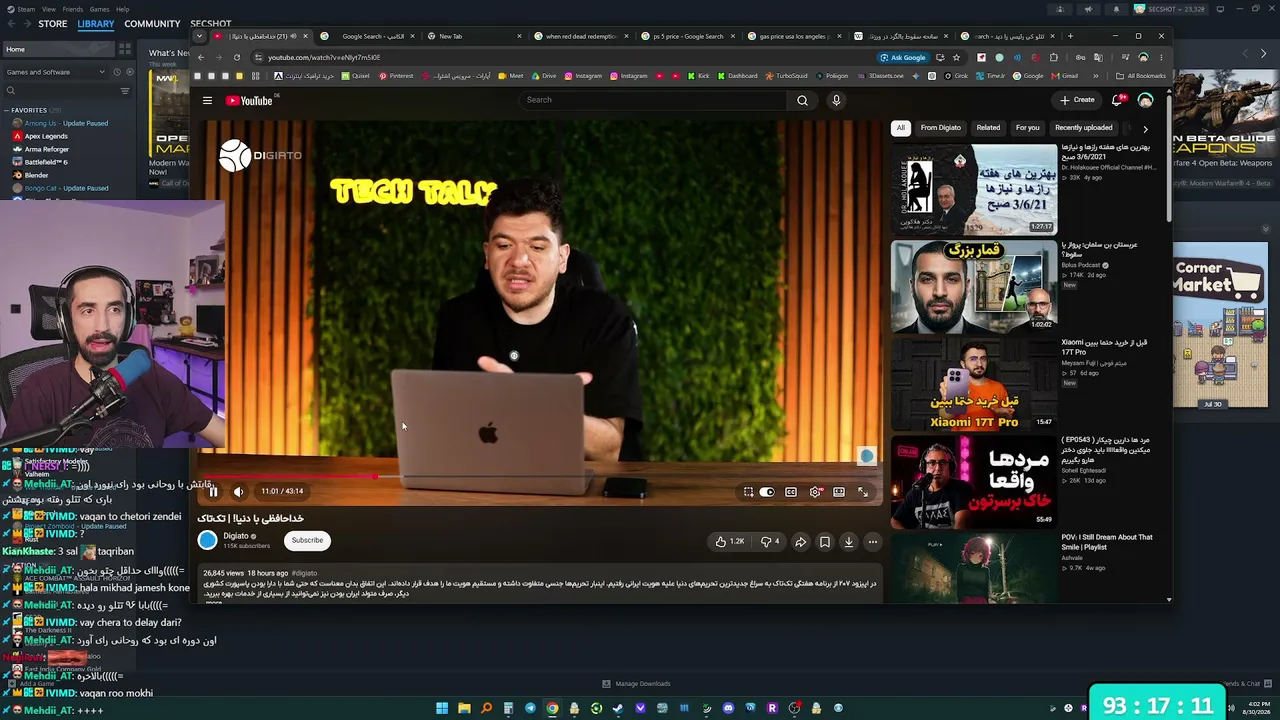Image resolution: width=1280 pixels, height=720 pixels.
Task: Open the Steam COMMUNITY tab
Action: [152, 24]
